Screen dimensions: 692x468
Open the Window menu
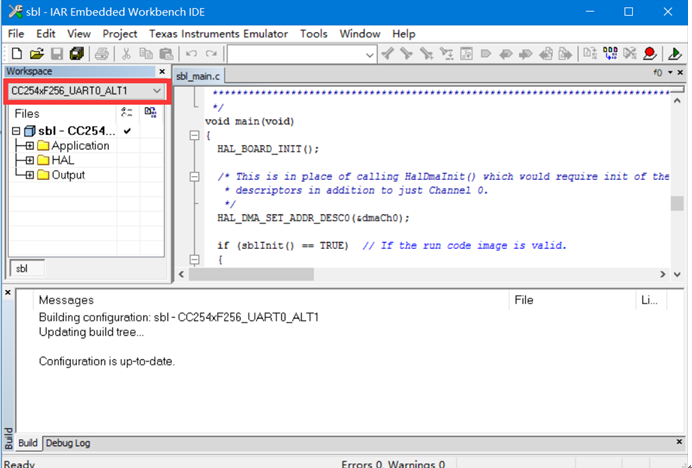(360, 34)
